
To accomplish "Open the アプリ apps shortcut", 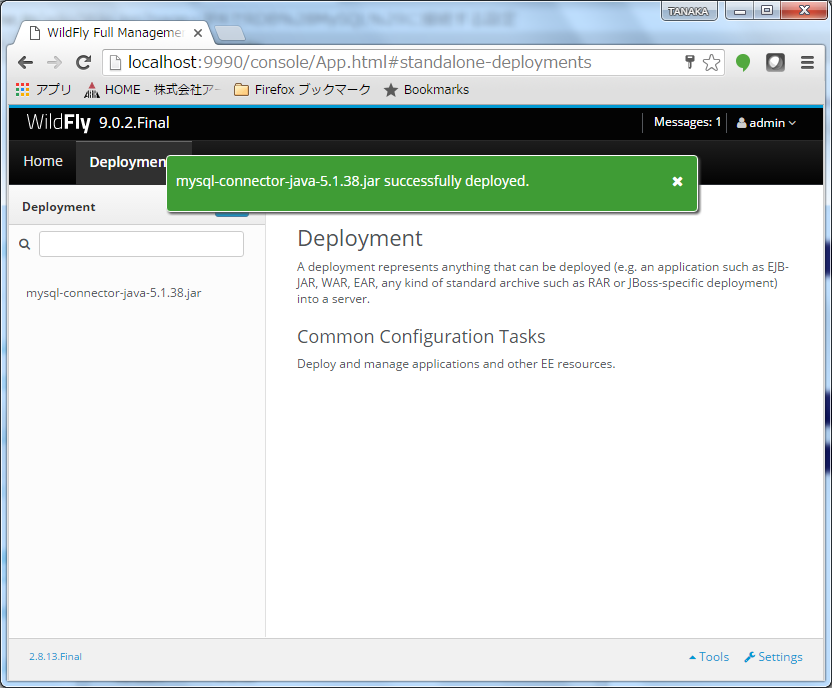I will click(44, 90).
